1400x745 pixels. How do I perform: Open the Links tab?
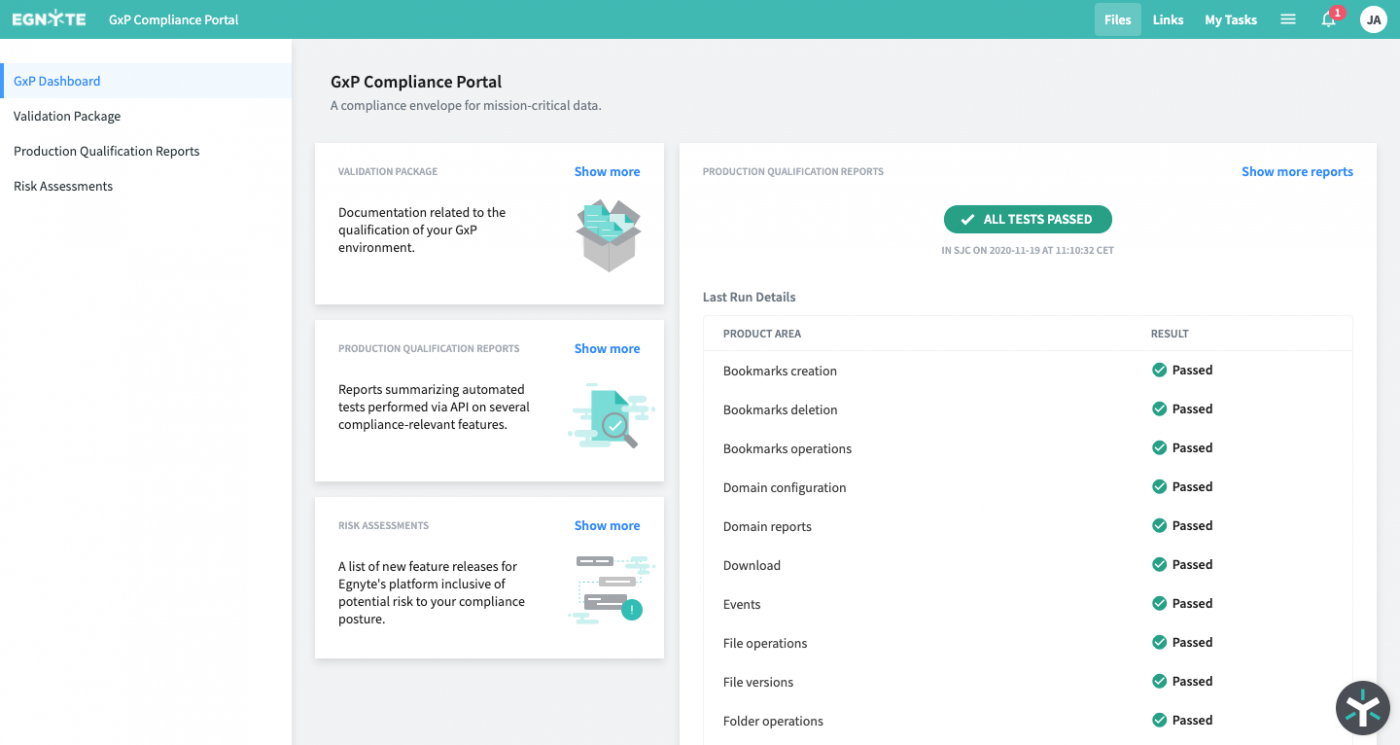(x=1167, y=19)
